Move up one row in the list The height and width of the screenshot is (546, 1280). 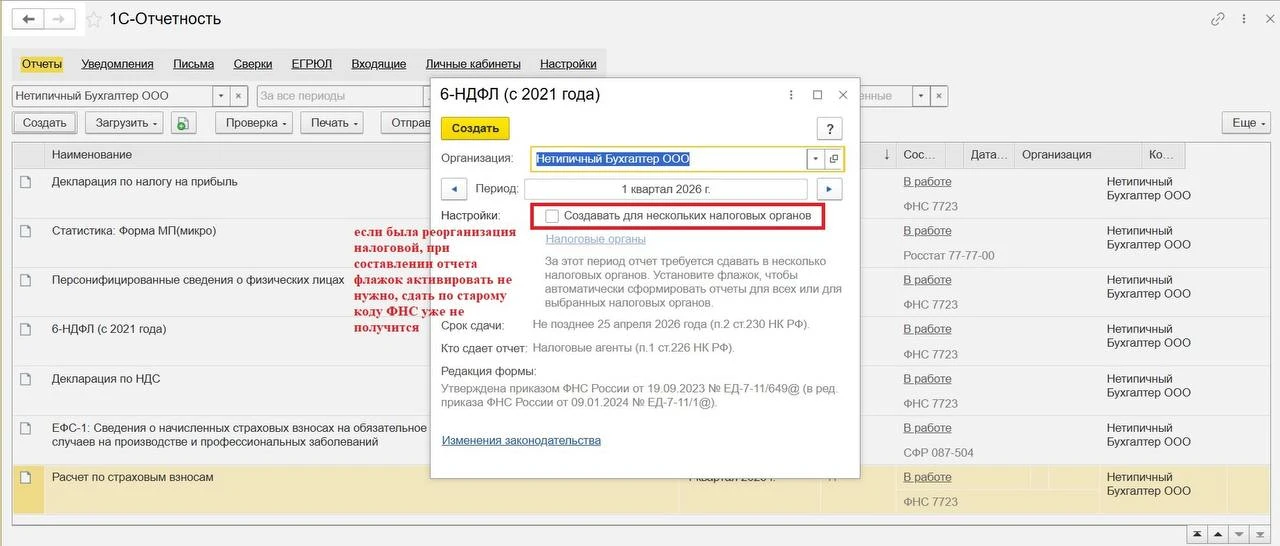click(1220, 534)
